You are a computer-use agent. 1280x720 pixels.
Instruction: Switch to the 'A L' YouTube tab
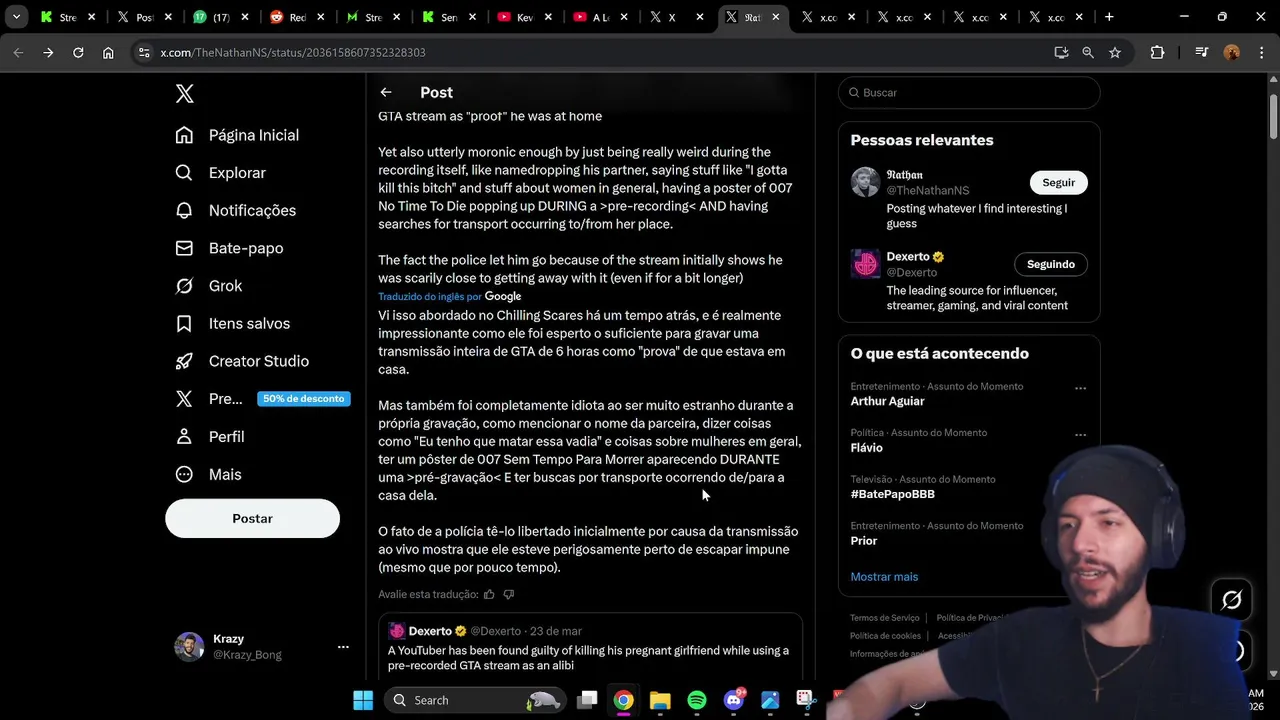point(601,17)
